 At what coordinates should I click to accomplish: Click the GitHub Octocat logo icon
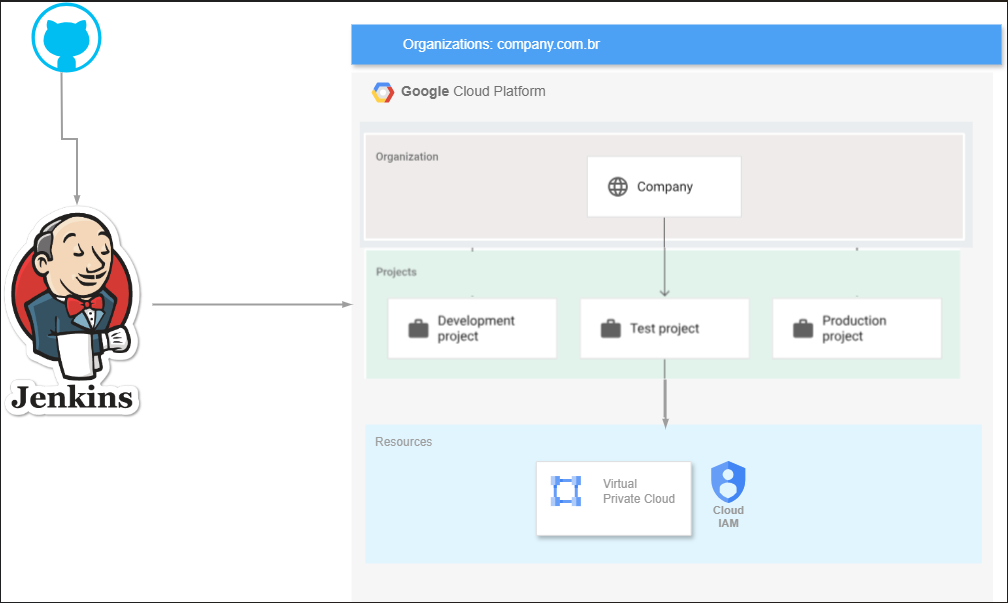click(66, 38)
